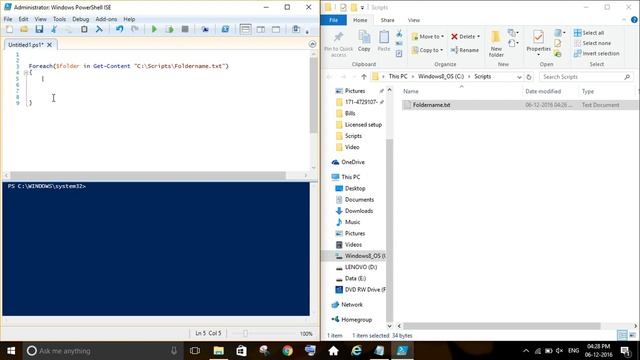Go up one folder level in Explorer
The width and height of the screenshot is (640, 360).
[363, 77]
